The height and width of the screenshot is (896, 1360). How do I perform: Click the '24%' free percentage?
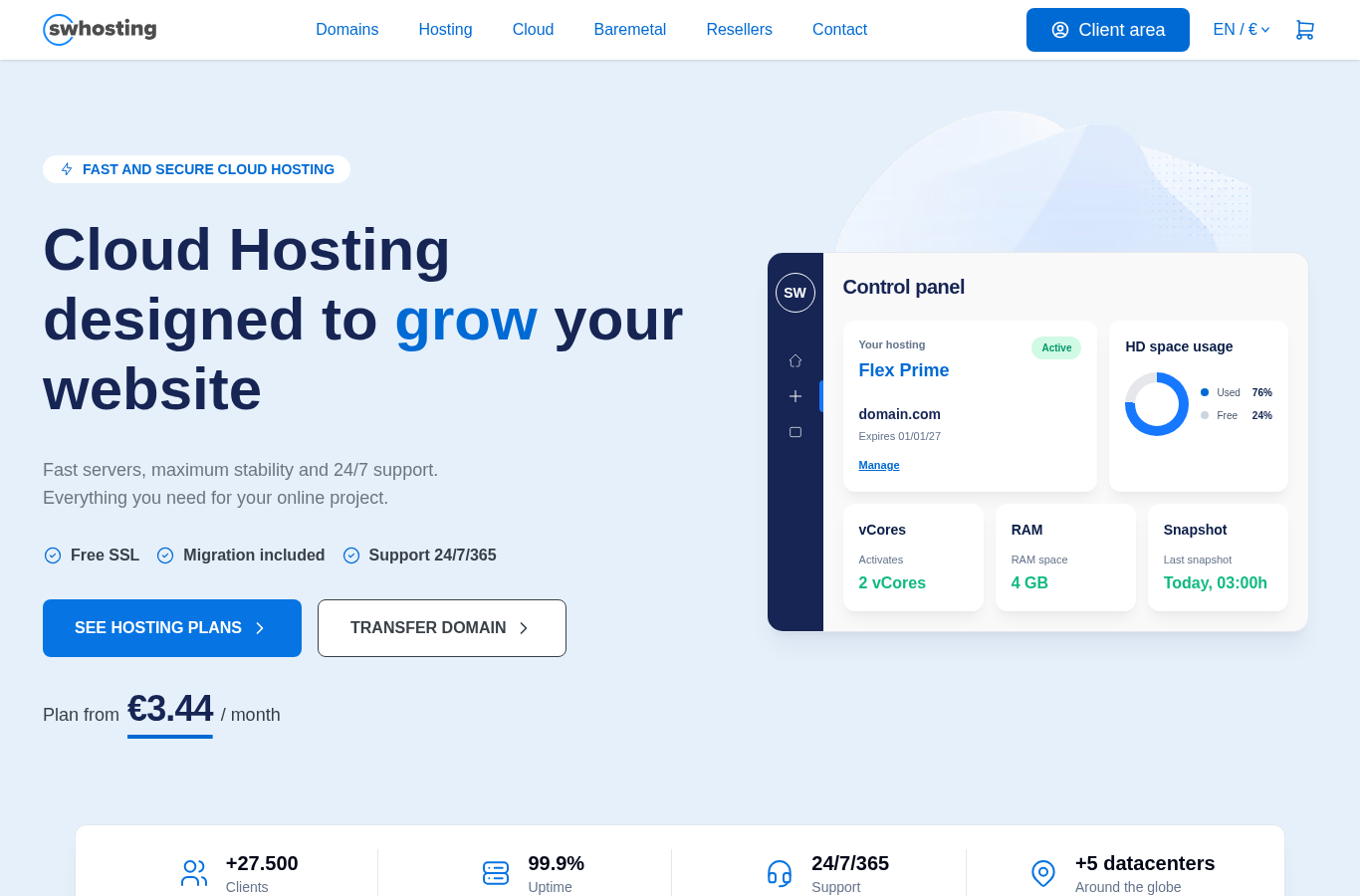(x=1262, y=415)
